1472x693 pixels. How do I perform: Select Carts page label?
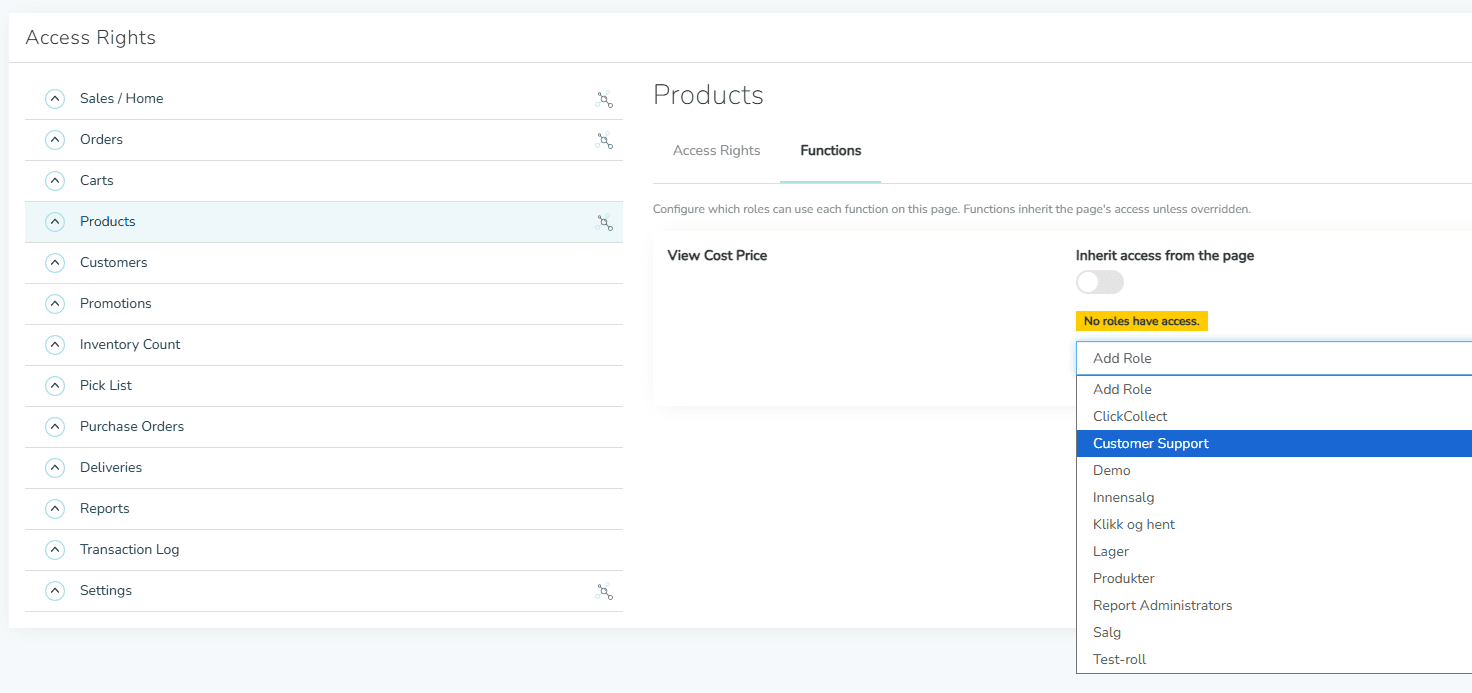click(97, 181)
